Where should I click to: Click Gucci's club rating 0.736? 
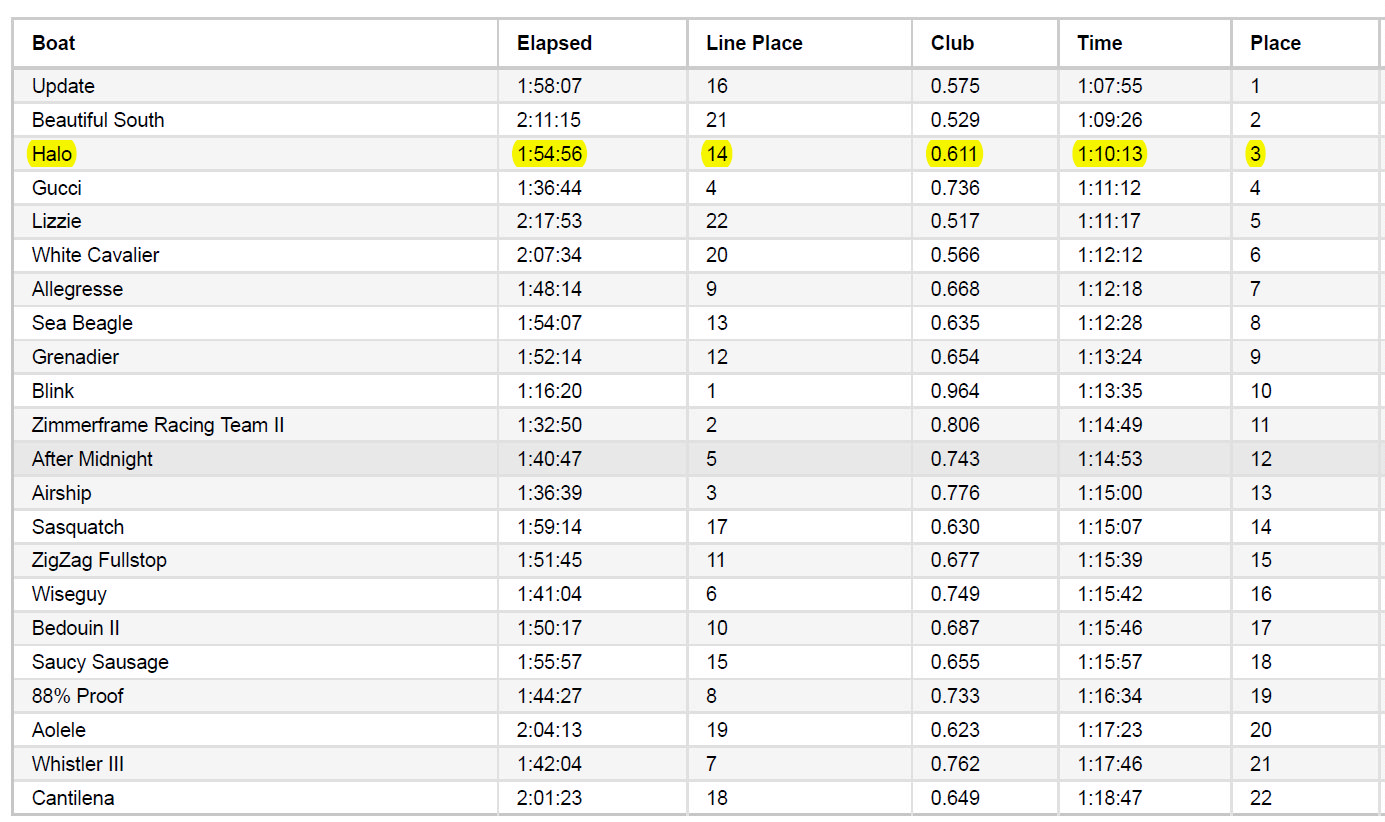coord(955,188)
